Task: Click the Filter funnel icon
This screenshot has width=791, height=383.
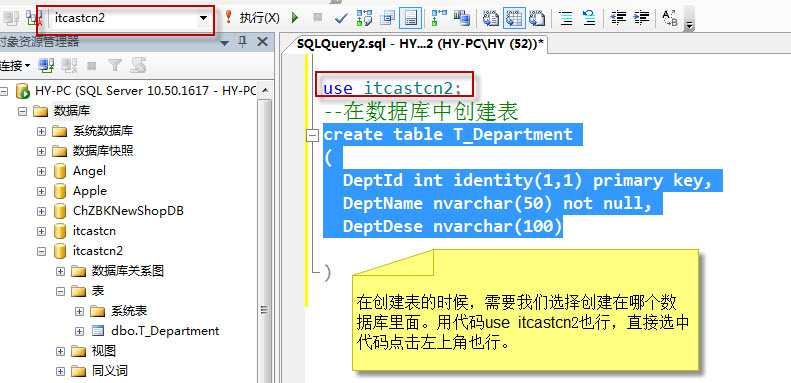Action: (x=116, y=65)
